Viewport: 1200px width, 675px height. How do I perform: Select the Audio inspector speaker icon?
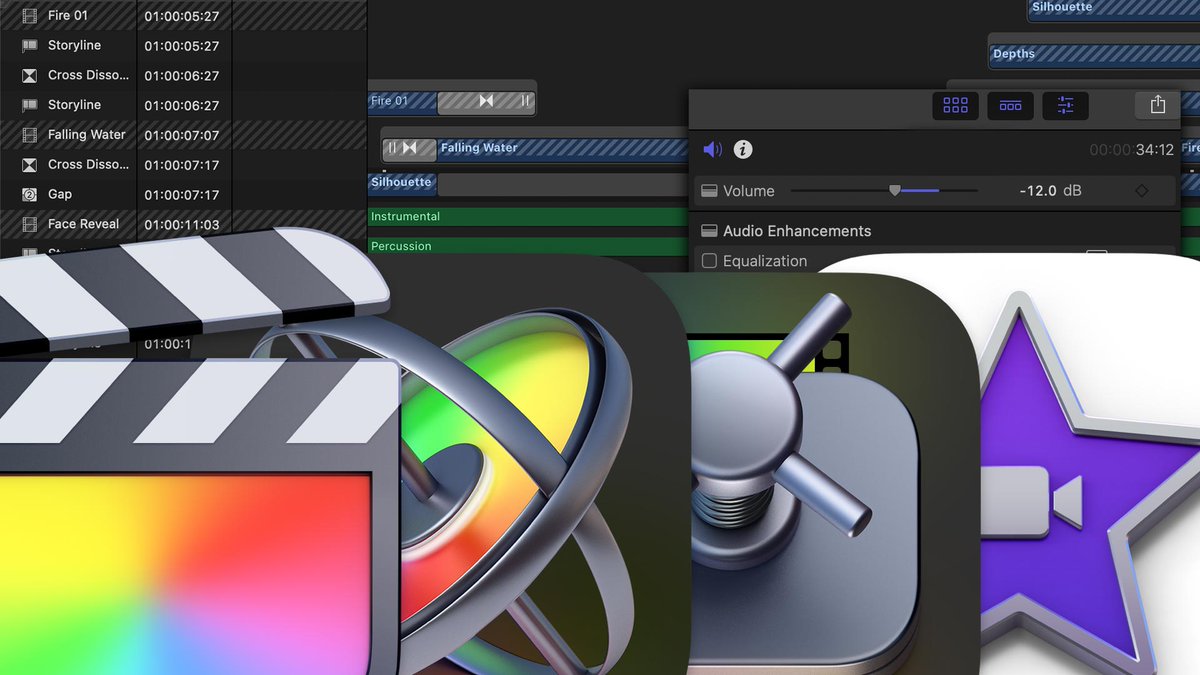tap(712, 149)
